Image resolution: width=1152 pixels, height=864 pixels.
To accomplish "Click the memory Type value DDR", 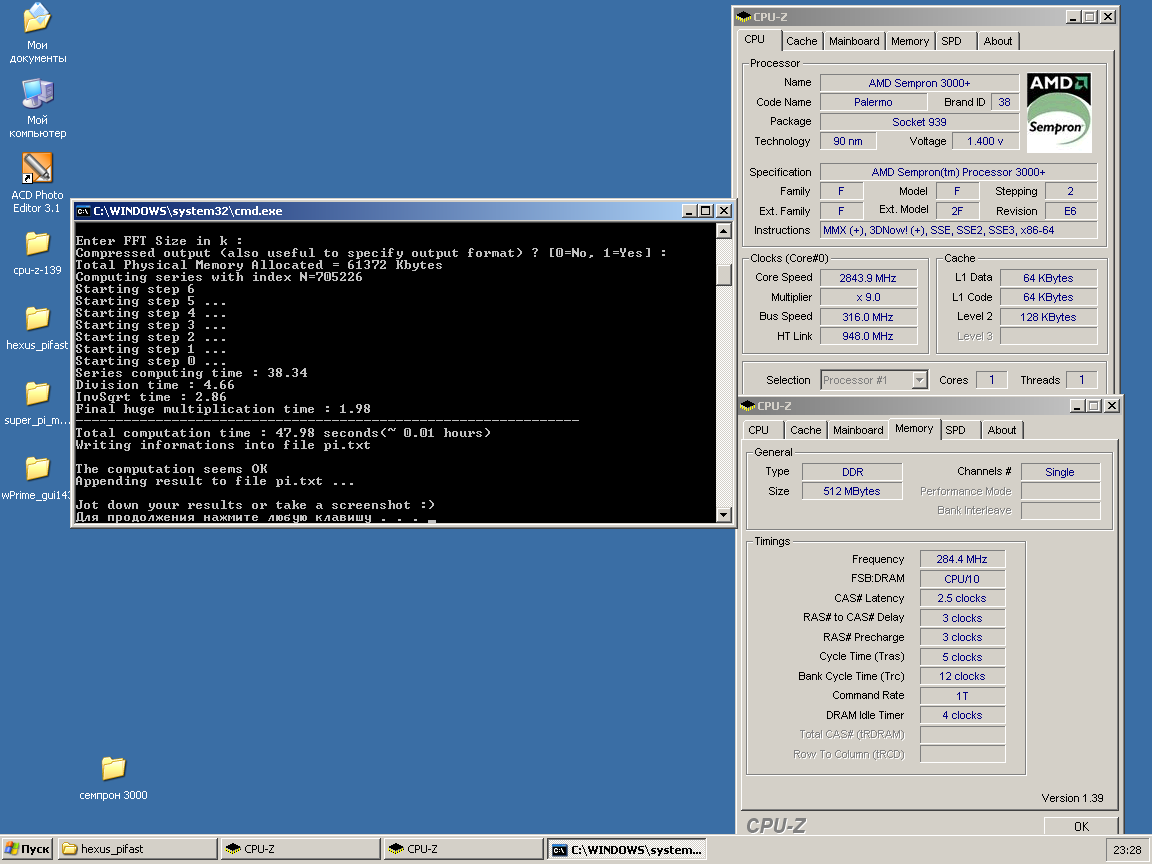I will click(852, 472).
